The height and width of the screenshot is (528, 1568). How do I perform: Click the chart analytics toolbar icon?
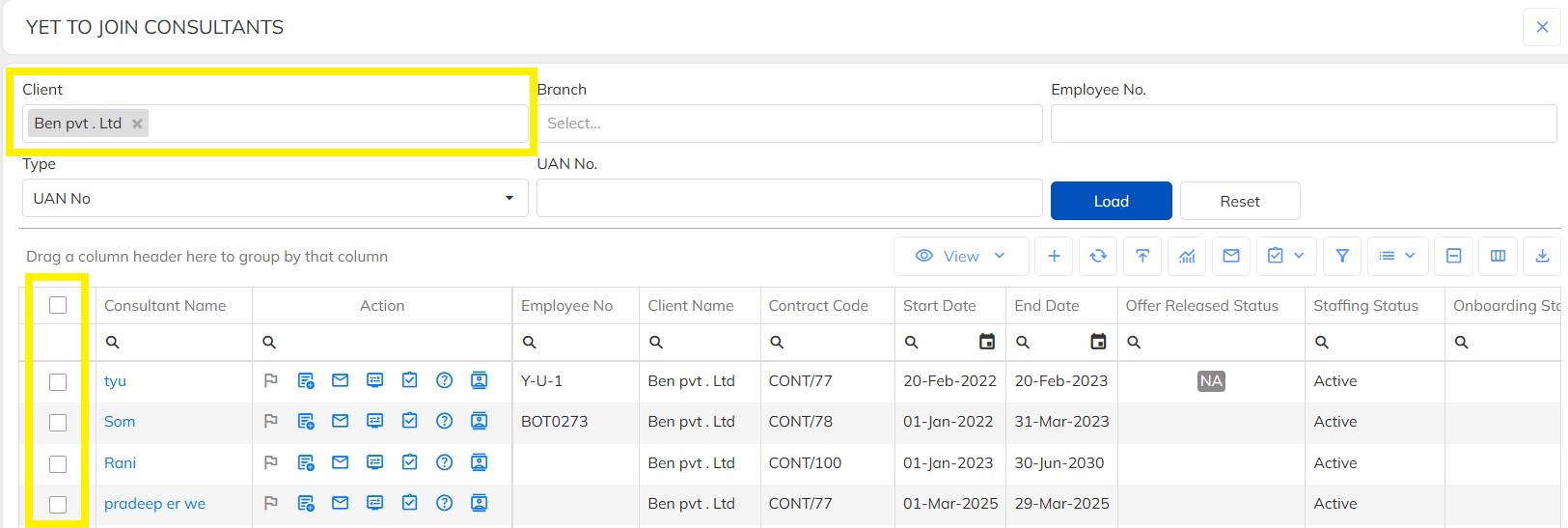(x=1187, y=256)
